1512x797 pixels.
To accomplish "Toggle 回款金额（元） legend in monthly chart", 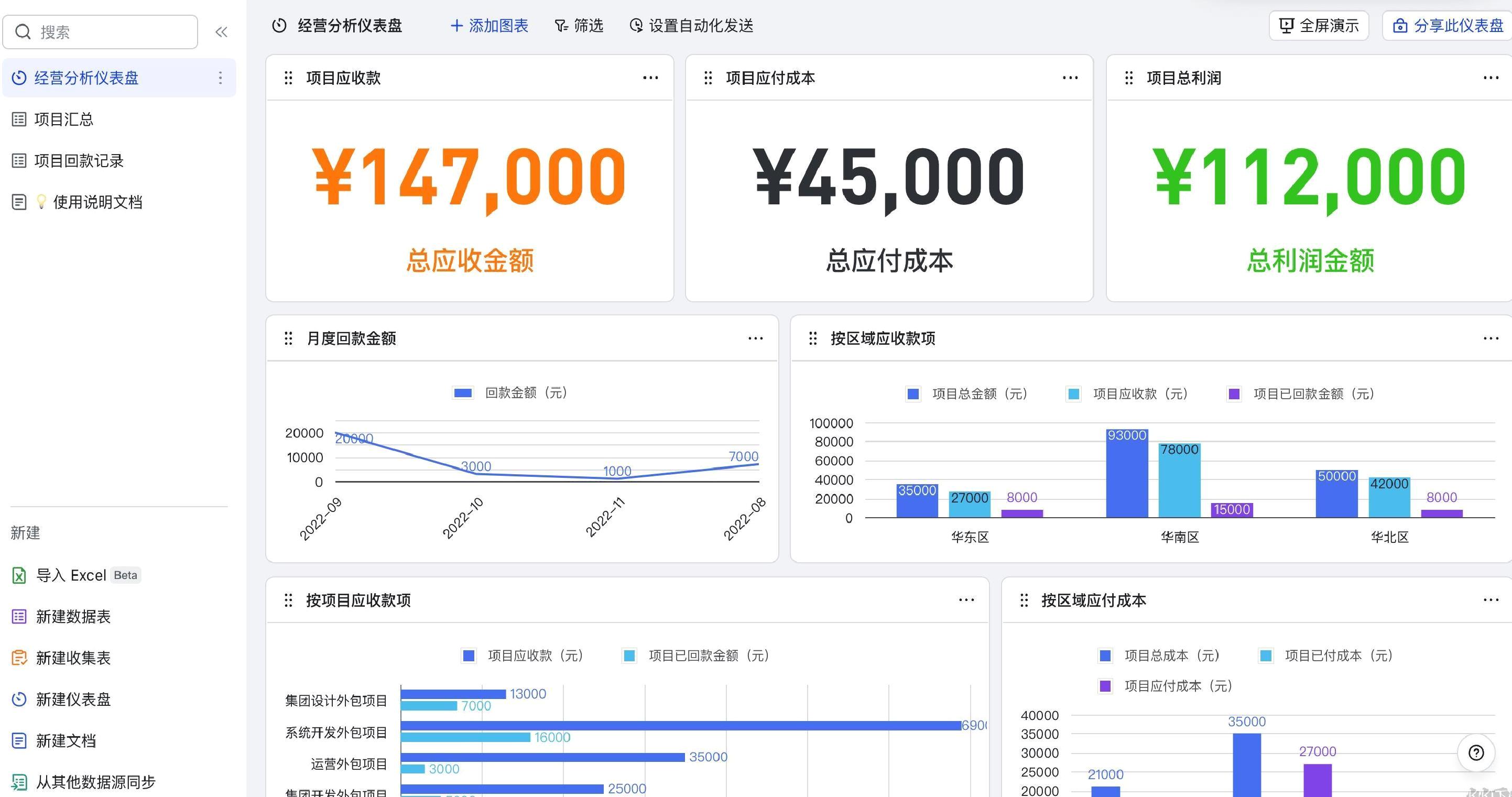I will point(509,392).
